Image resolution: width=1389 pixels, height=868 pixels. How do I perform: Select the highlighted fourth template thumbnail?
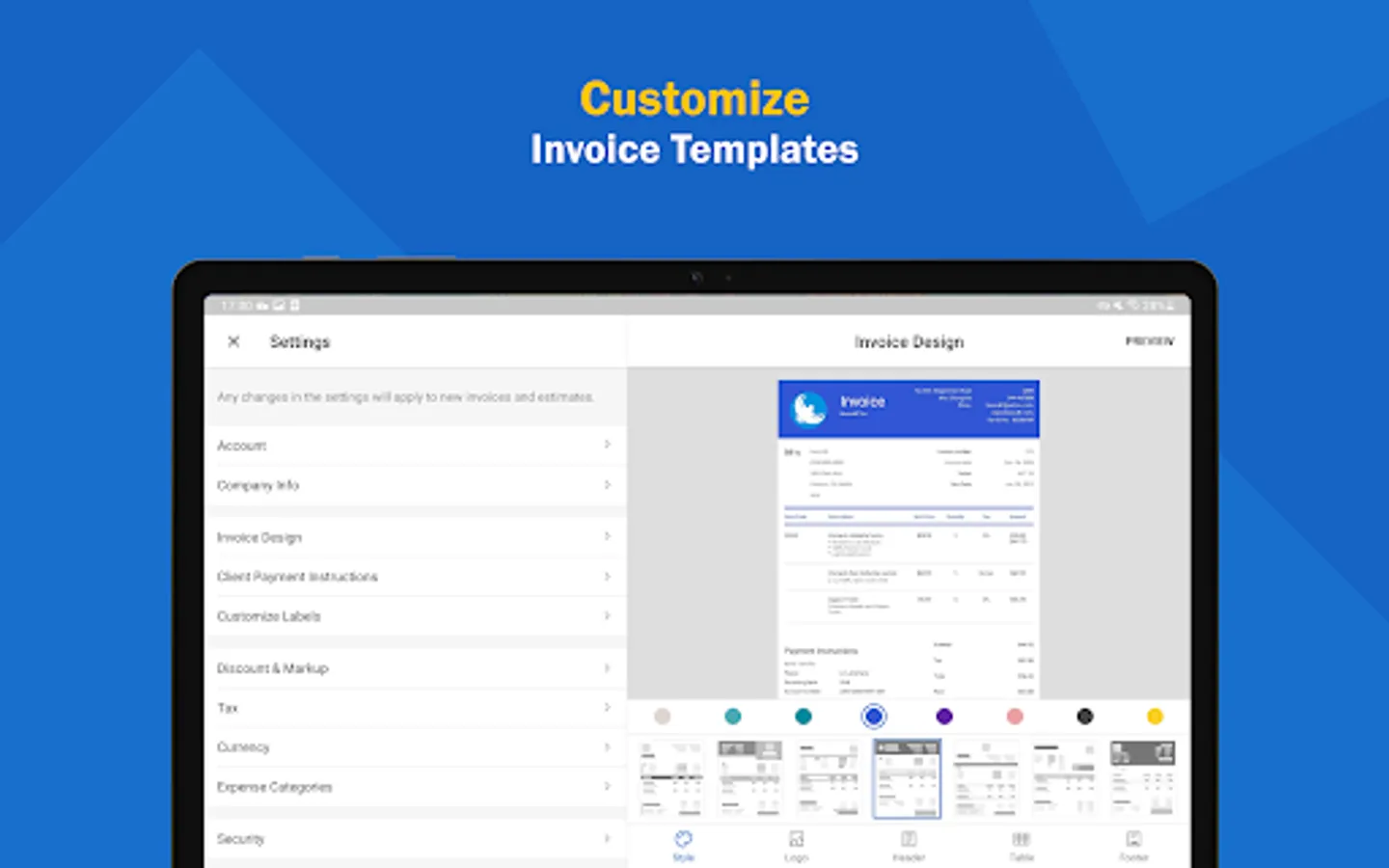(907, 778)
